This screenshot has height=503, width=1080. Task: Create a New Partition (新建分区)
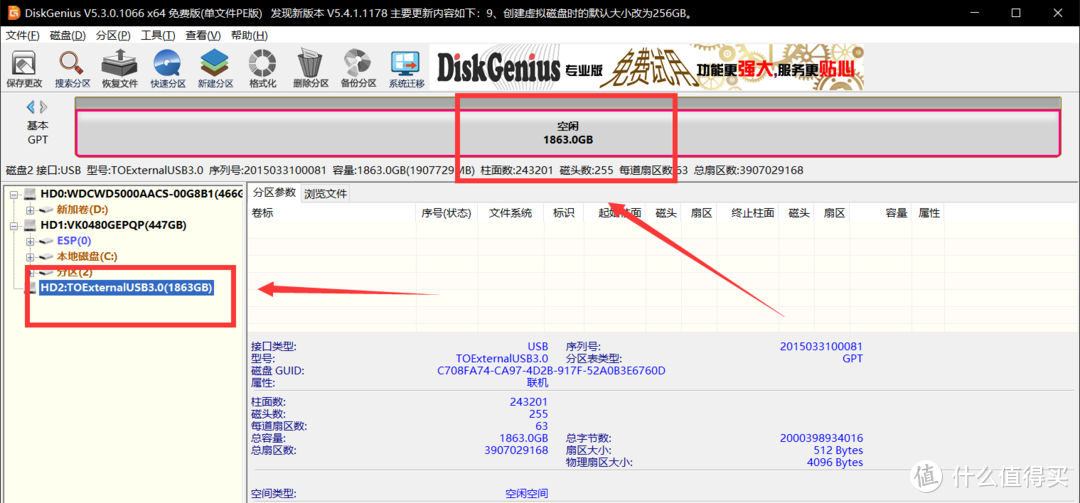pyautogui.click(x=215, y=69)
